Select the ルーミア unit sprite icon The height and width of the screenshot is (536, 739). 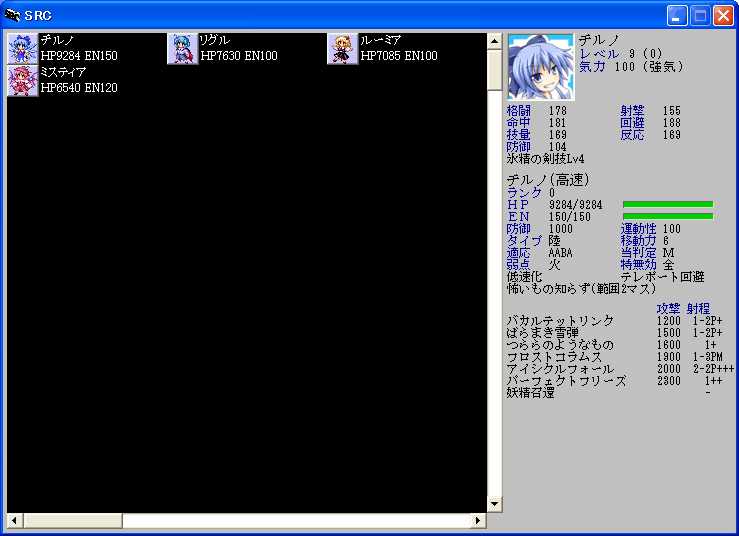(x=342, y=48)
